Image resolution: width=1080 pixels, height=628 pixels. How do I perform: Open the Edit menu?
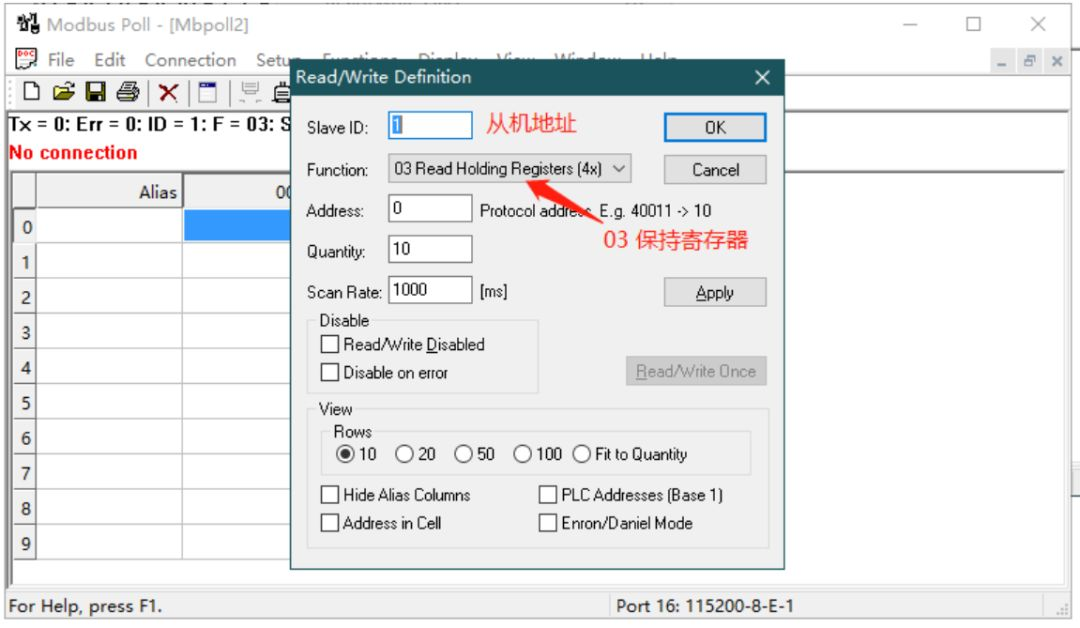click(x=110, y=60)
